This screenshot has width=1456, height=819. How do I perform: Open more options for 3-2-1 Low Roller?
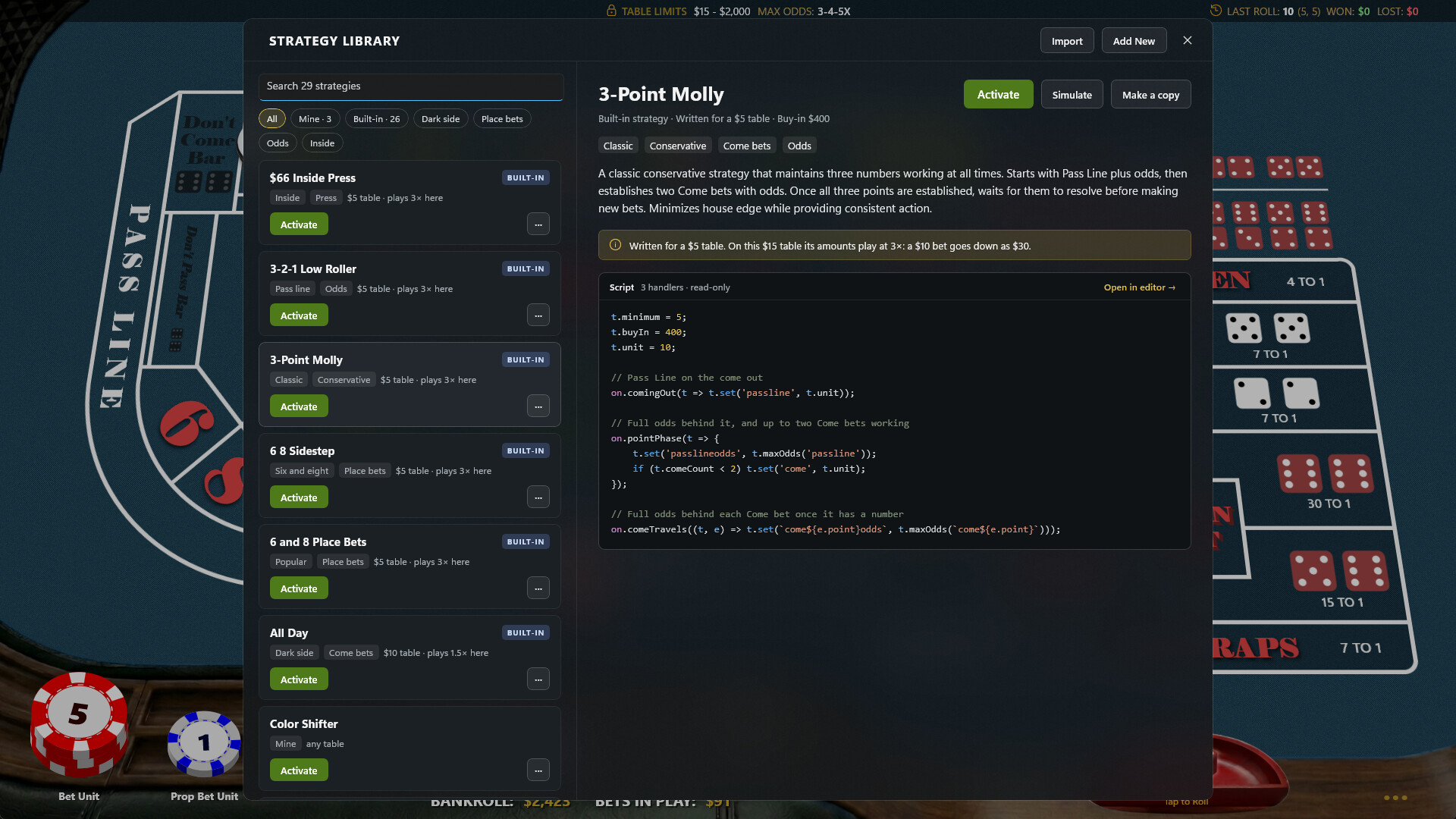click(538, 315)
